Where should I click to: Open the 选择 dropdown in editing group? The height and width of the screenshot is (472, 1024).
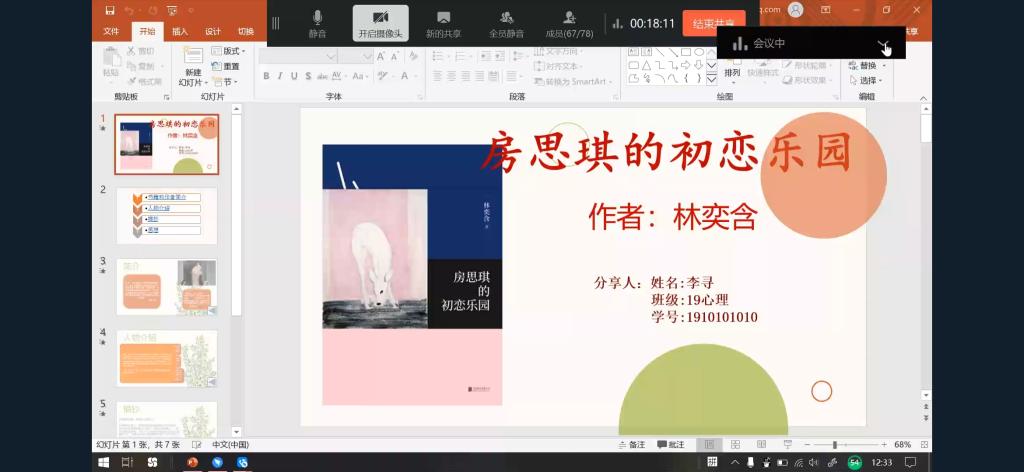[867, 80]
